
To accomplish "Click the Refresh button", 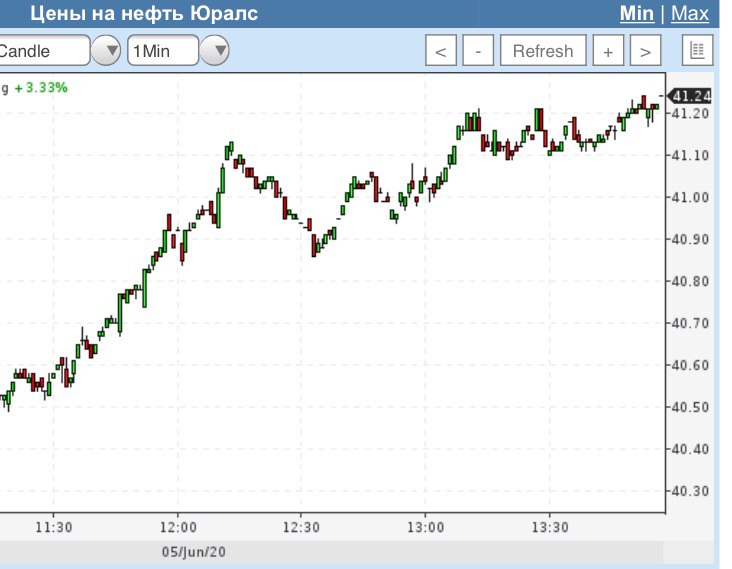I will (x=543, y=50).
